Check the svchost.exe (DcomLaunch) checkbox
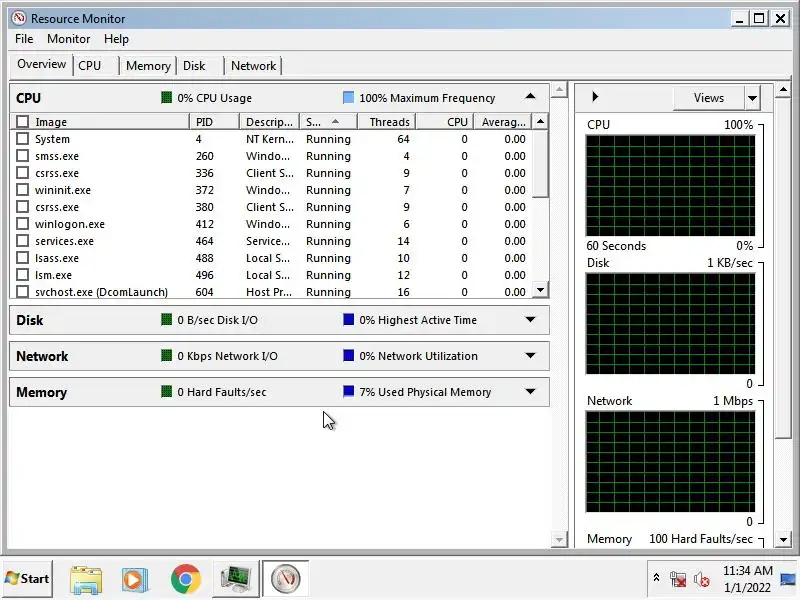Image resolution: width=800 pixels, height=600 pixels. (x=22, y=291)
